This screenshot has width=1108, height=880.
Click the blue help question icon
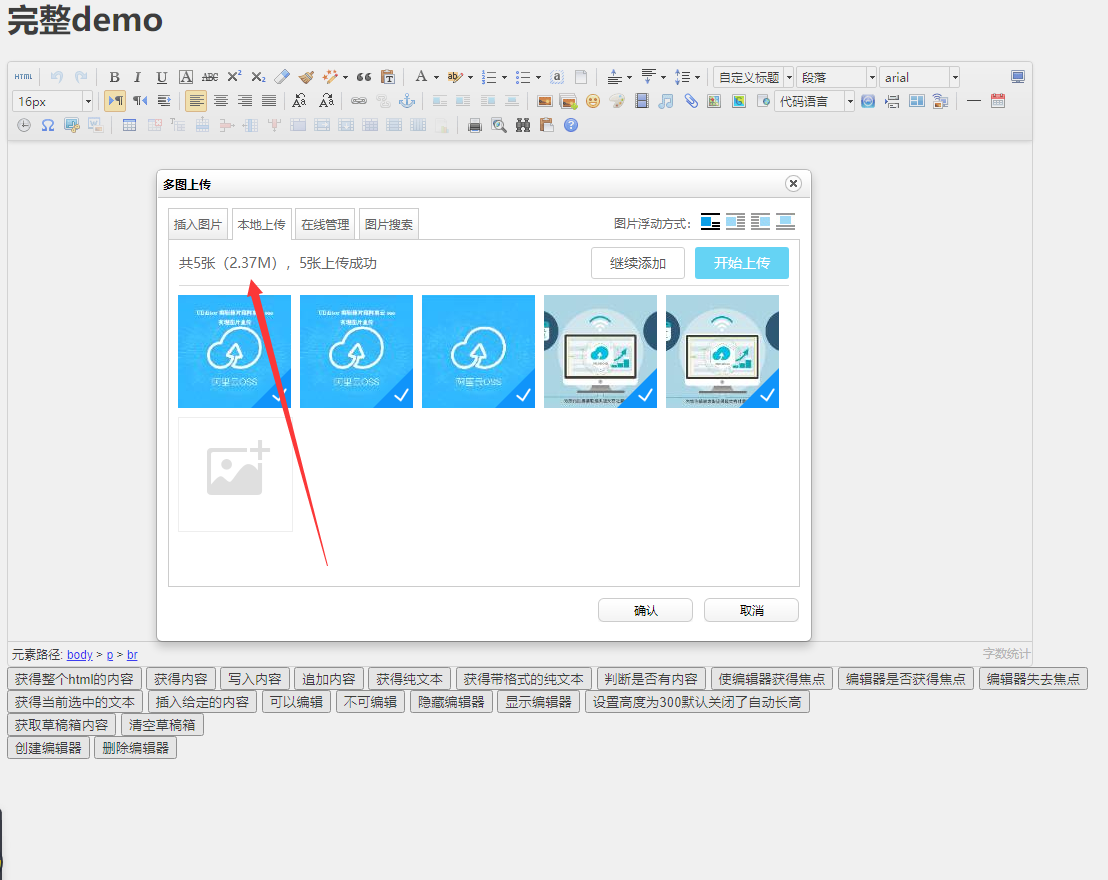click(571, 125)
